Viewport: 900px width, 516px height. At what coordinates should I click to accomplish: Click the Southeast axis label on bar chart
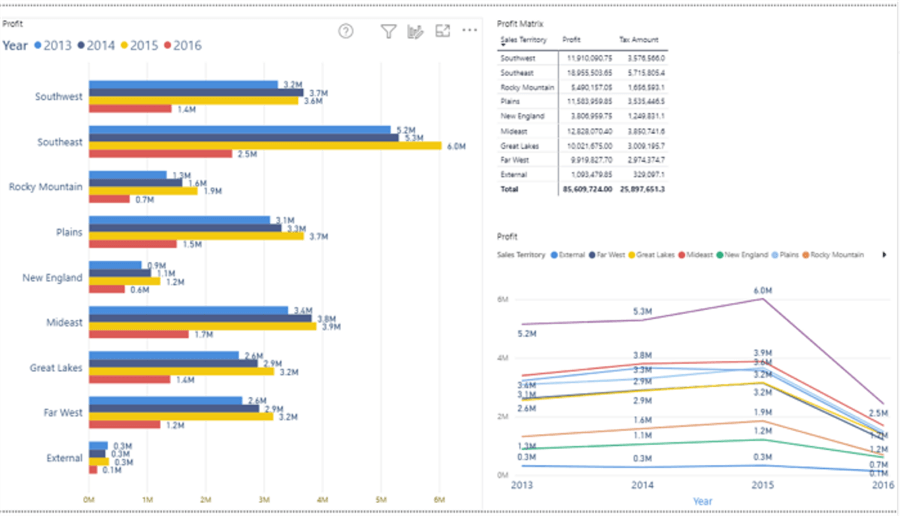pyautogui.click(x=60, y=142)
